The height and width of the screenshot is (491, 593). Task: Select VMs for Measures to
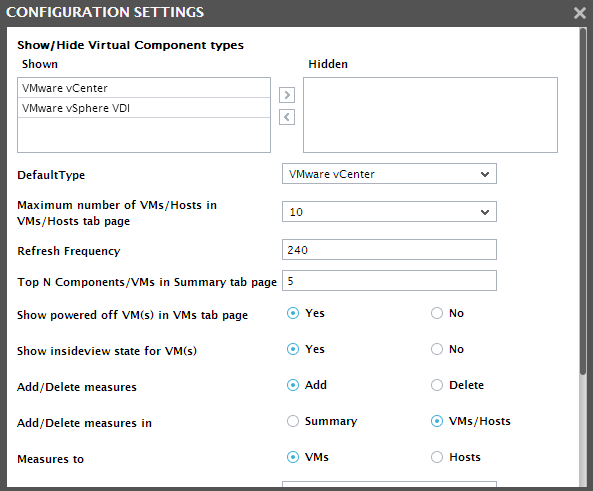click(293, 457)
